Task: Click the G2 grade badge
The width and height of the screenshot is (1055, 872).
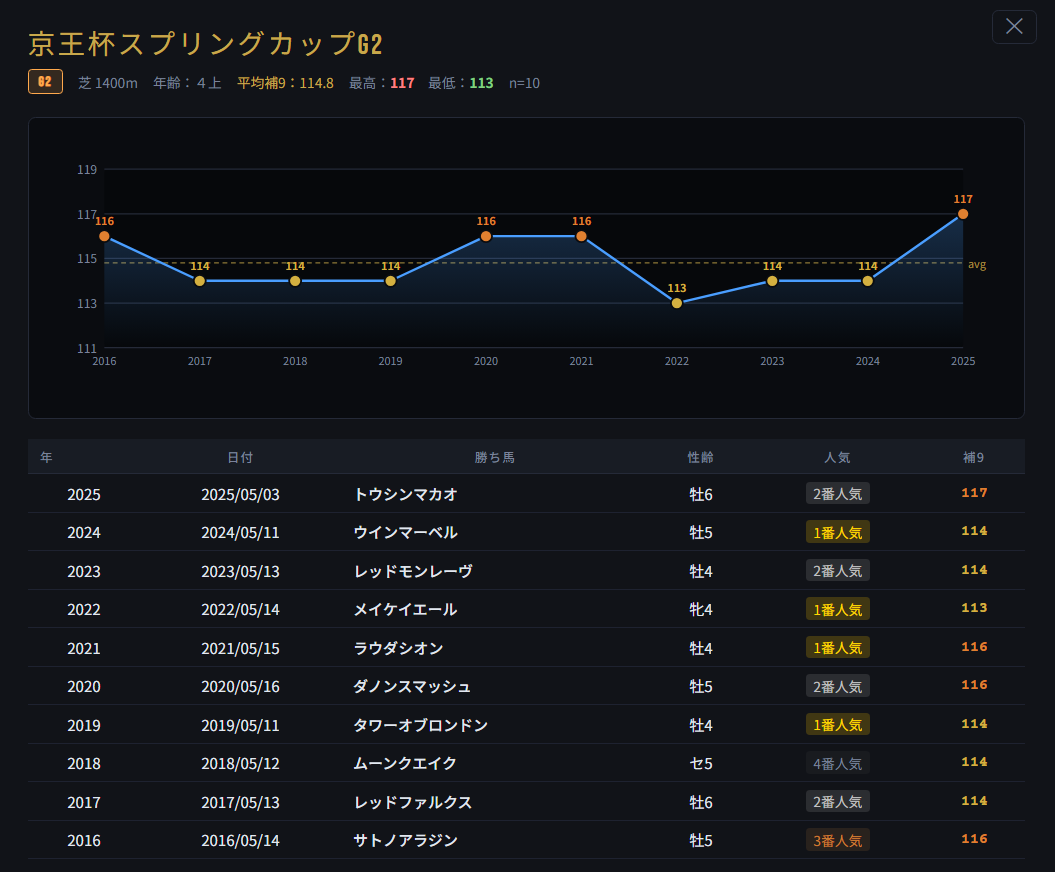Action: point(45,82)
